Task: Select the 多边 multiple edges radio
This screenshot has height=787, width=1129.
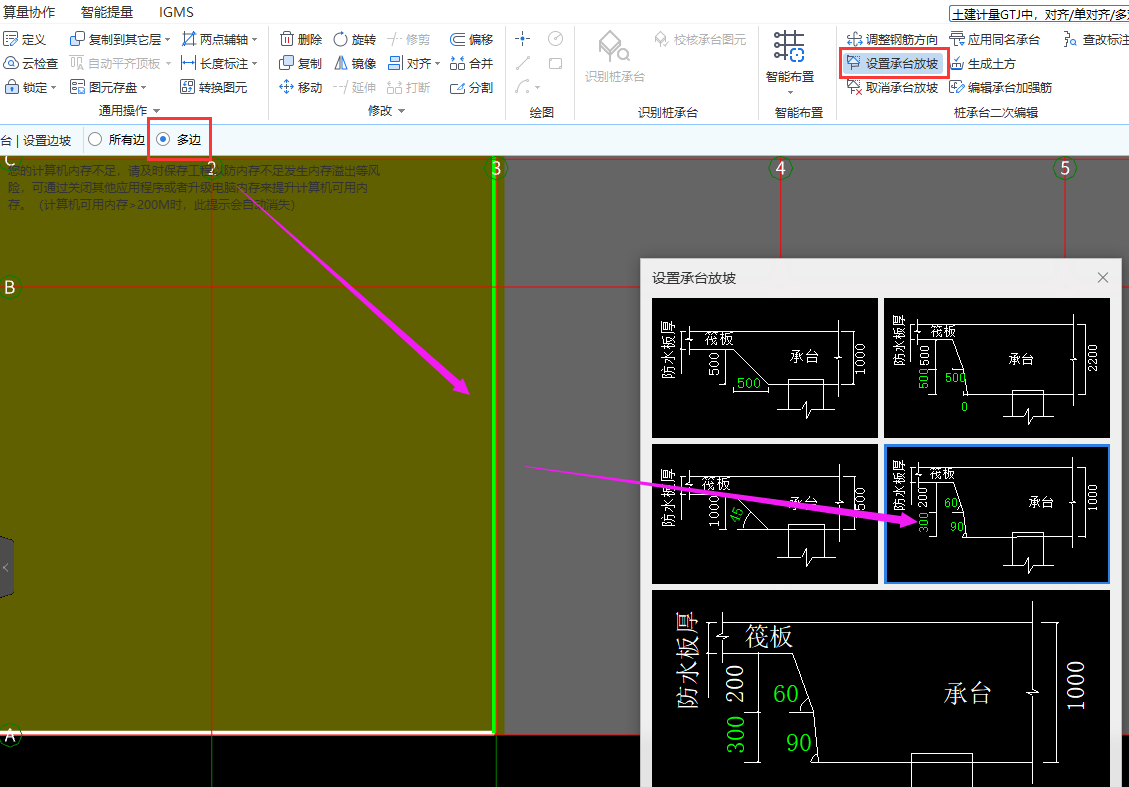Action: coord(179,140)
